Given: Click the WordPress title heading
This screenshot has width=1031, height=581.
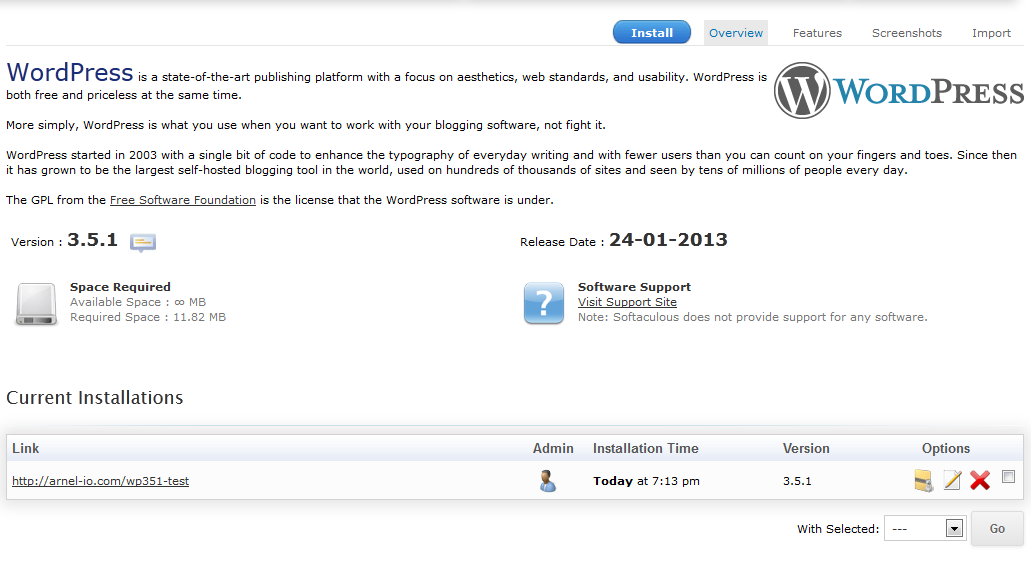Looking at the screenshot, I should [70, 73].
